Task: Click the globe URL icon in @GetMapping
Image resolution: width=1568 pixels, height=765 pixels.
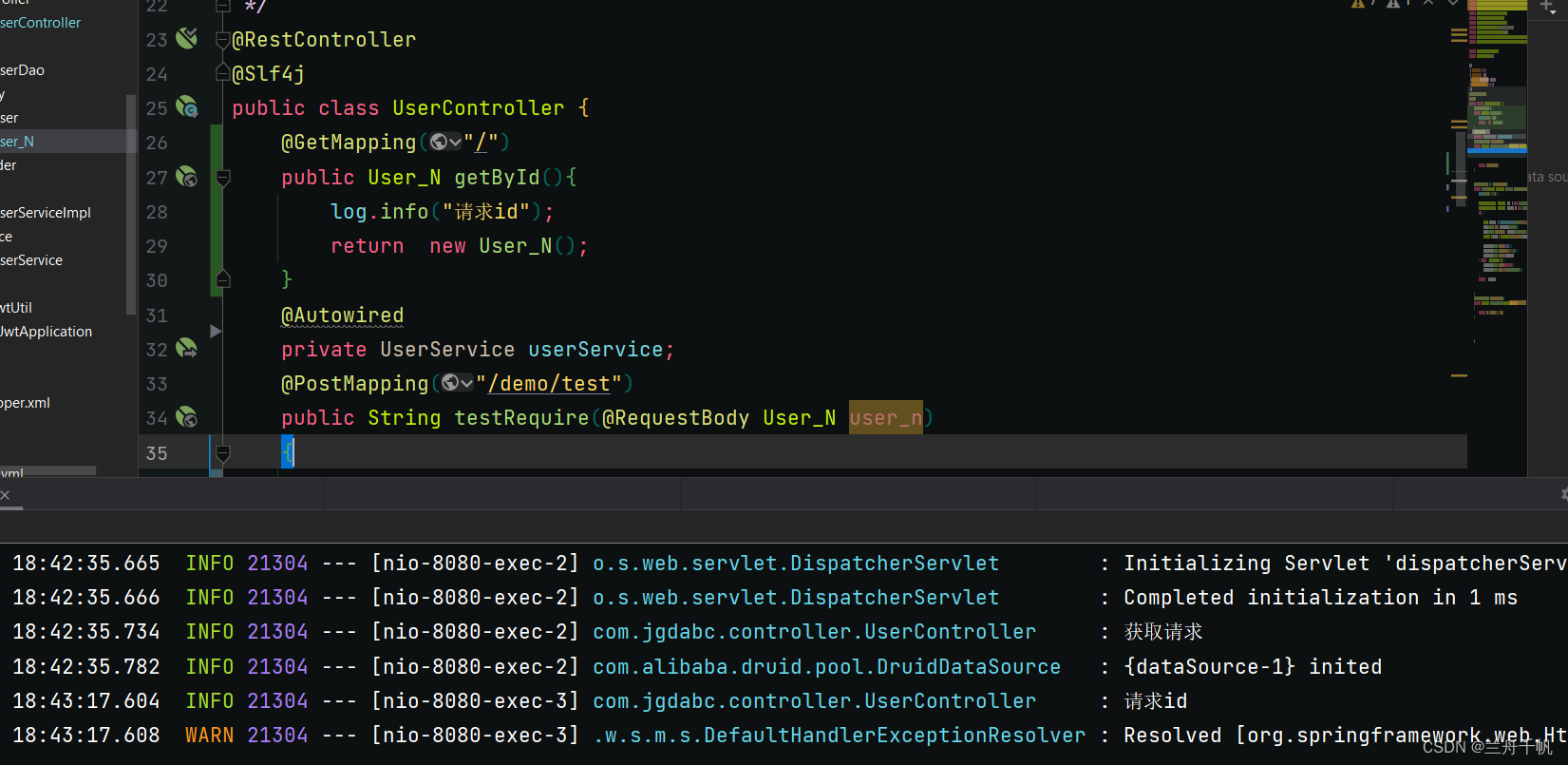Action: coord(439,143)
